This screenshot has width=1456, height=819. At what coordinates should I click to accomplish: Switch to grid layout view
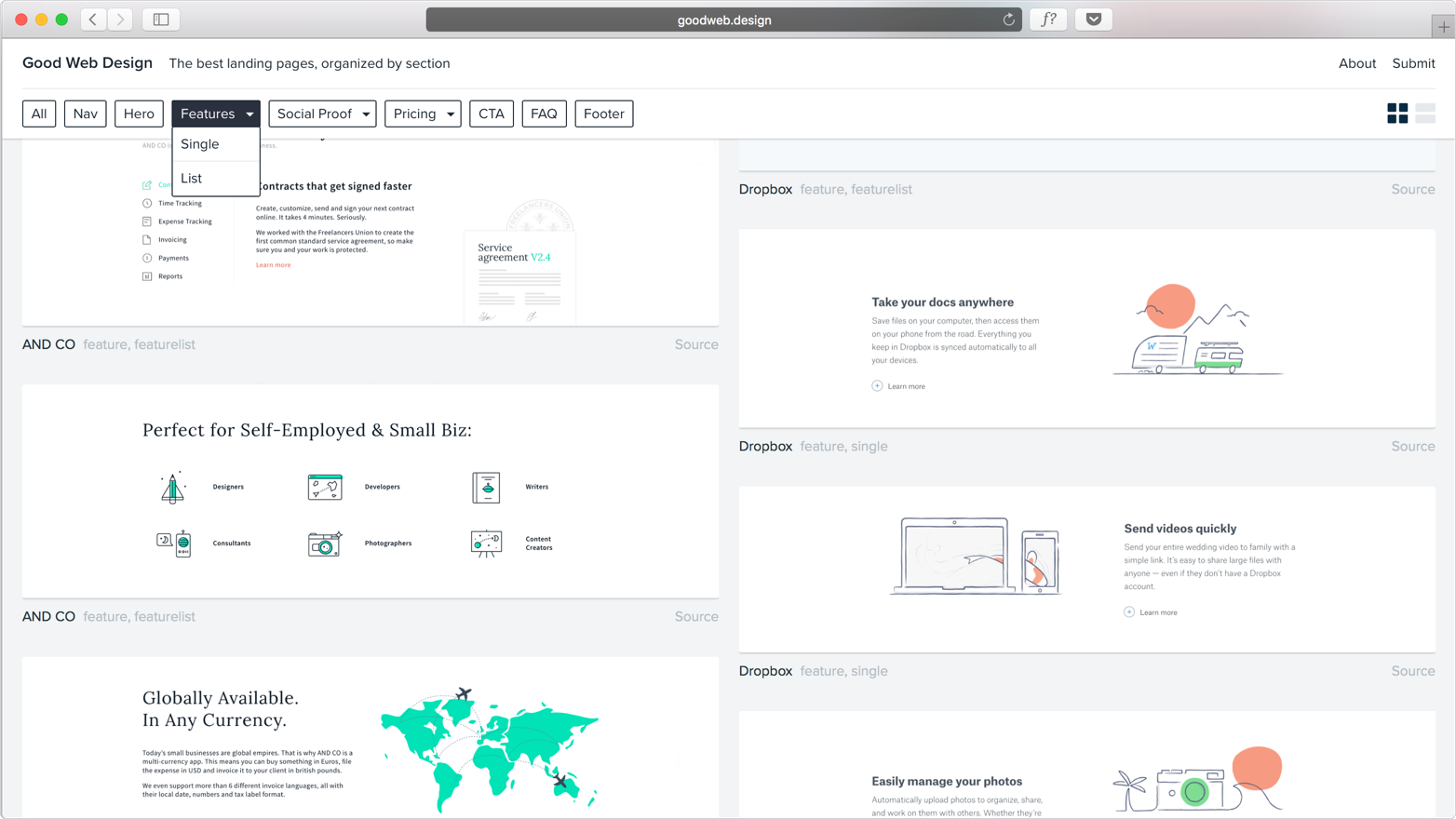[1397, 114]
